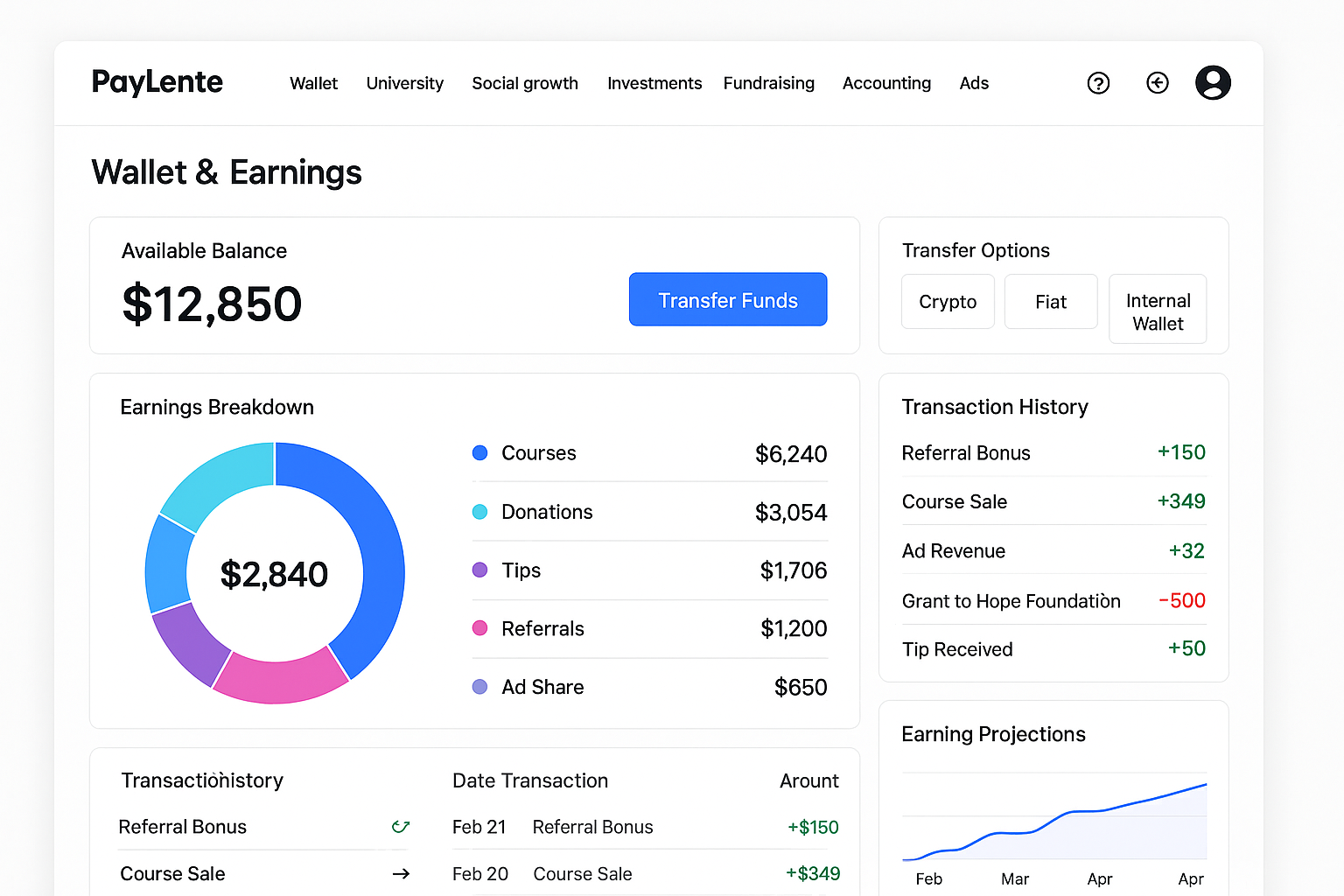Select the Internal Wallet transfer option
1344x896 pixels.
pos(1158,309)
